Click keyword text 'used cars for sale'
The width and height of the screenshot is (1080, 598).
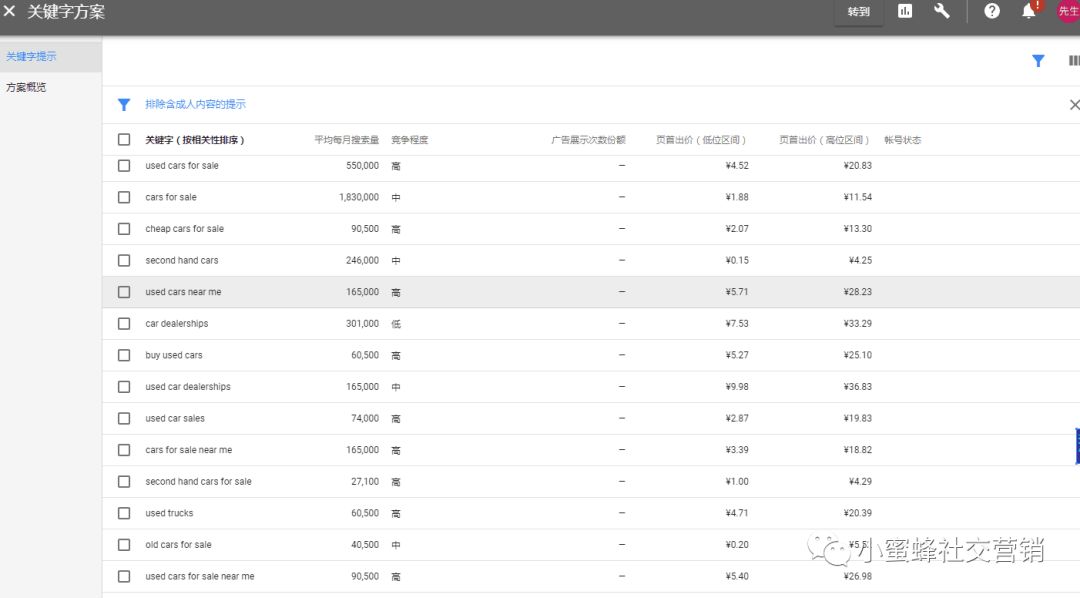tap(182, 165)
